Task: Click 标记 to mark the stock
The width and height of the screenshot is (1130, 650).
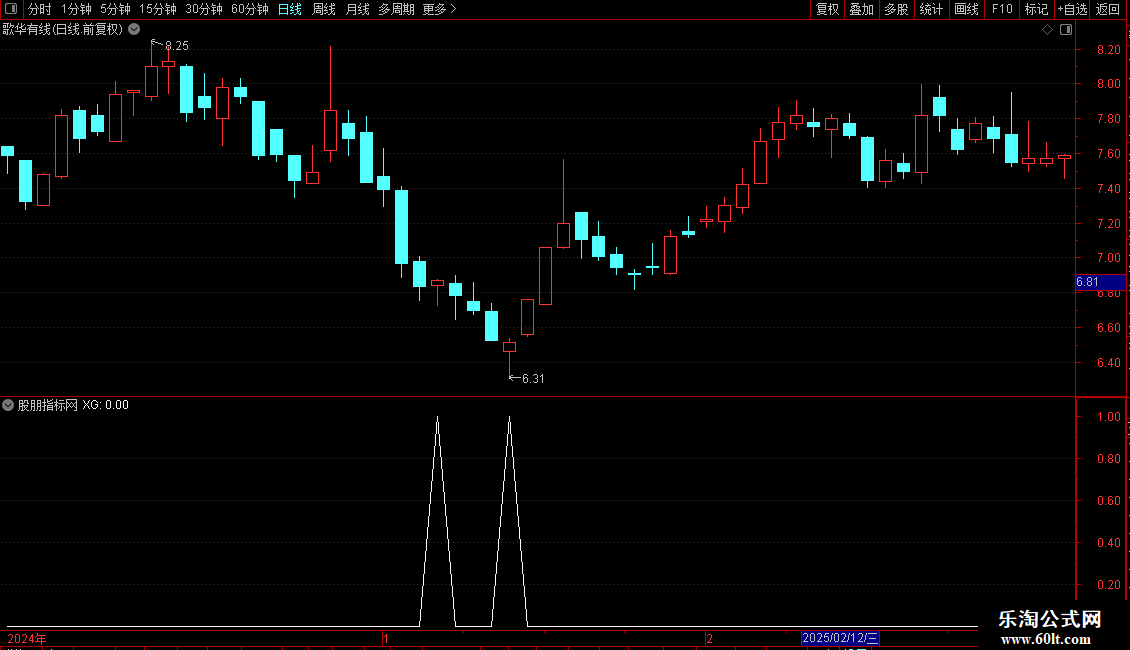Action: pyautogui.click(x=1036, y=9)
